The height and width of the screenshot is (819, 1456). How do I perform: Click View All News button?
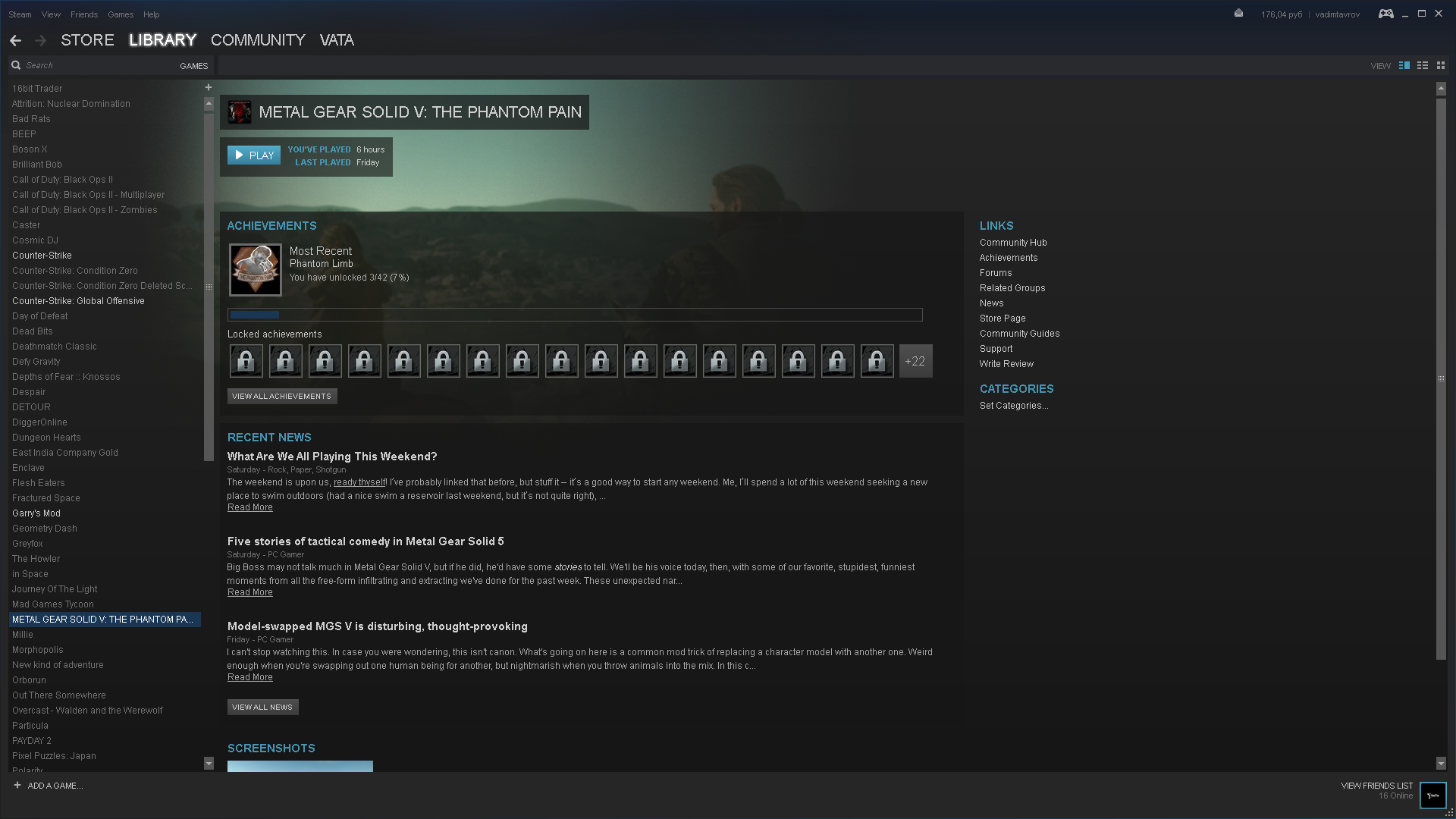pos(262,707)
